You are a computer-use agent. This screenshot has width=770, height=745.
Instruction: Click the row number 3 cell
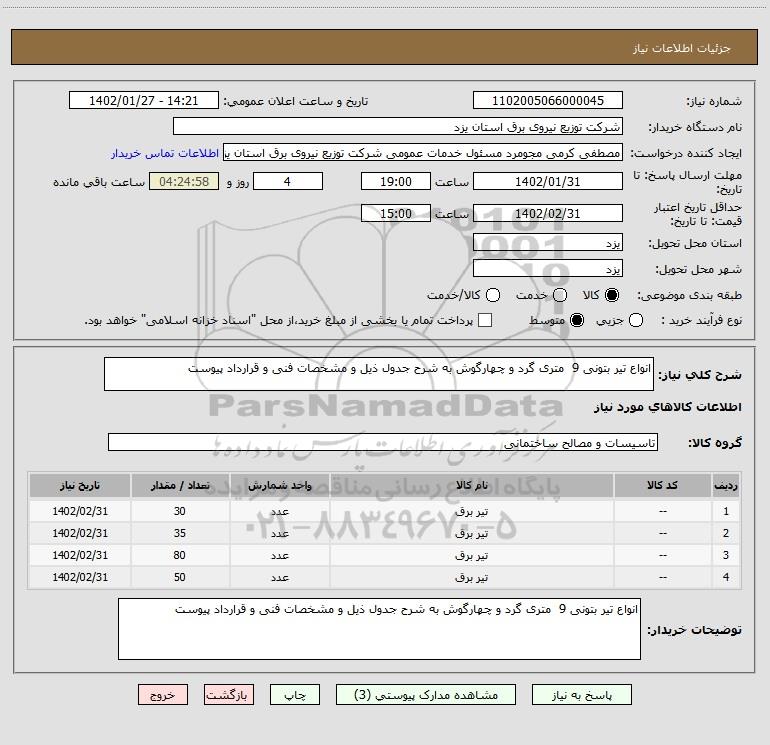click(726, 555)
